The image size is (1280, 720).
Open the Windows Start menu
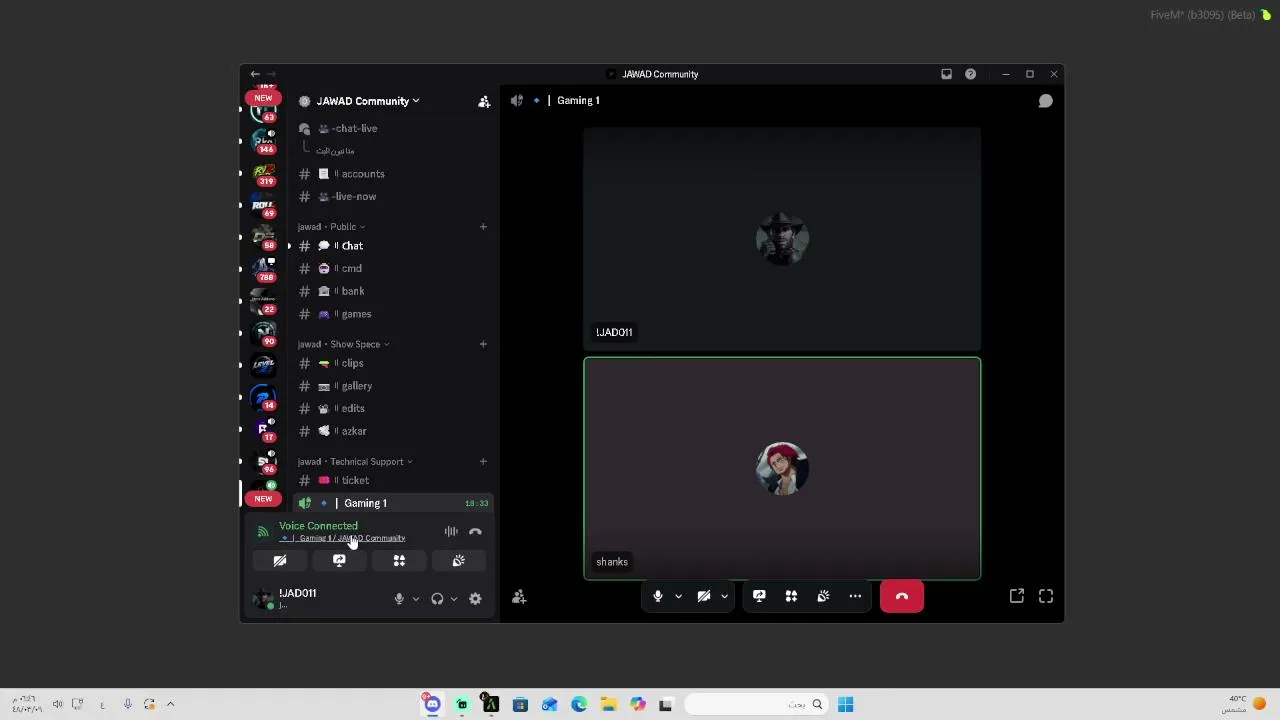(845, 705)
